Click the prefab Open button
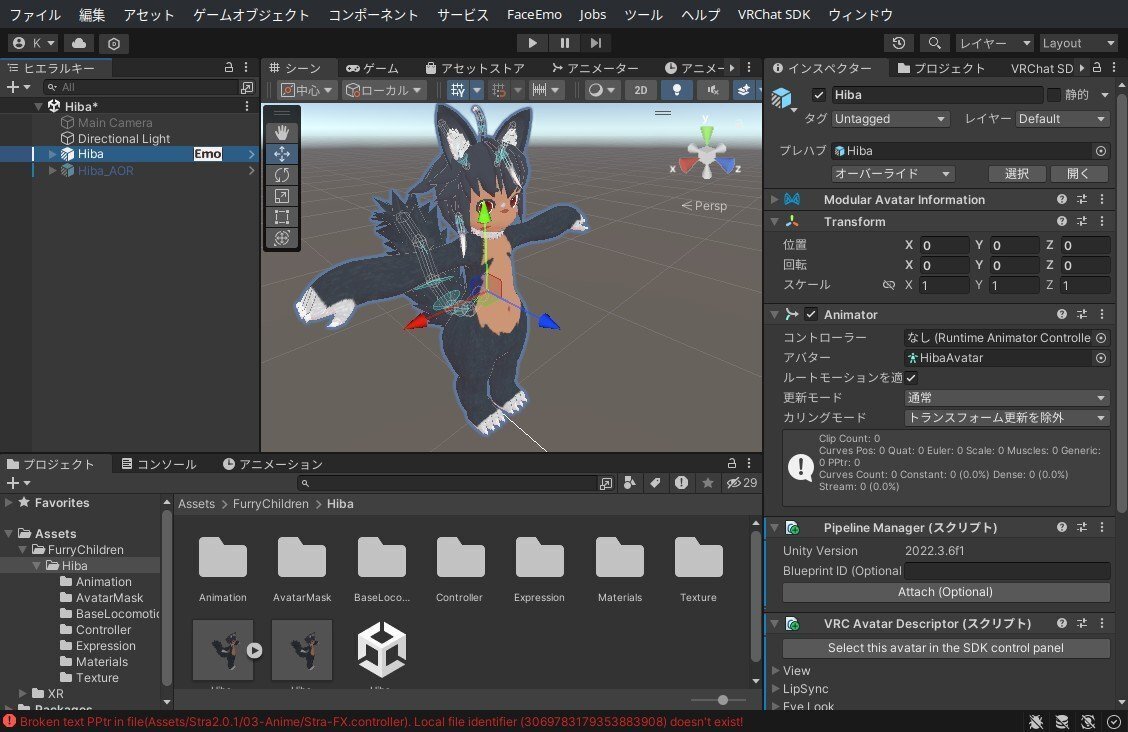Image resolution: width=1128 pixels, height=732 pixels. (x=1078, y=173)
